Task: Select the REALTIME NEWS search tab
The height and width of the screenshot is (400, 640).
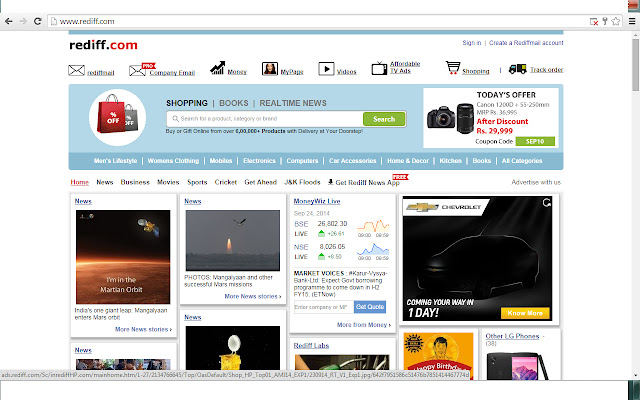Action: pyautogui.click(x=293, y=103)
